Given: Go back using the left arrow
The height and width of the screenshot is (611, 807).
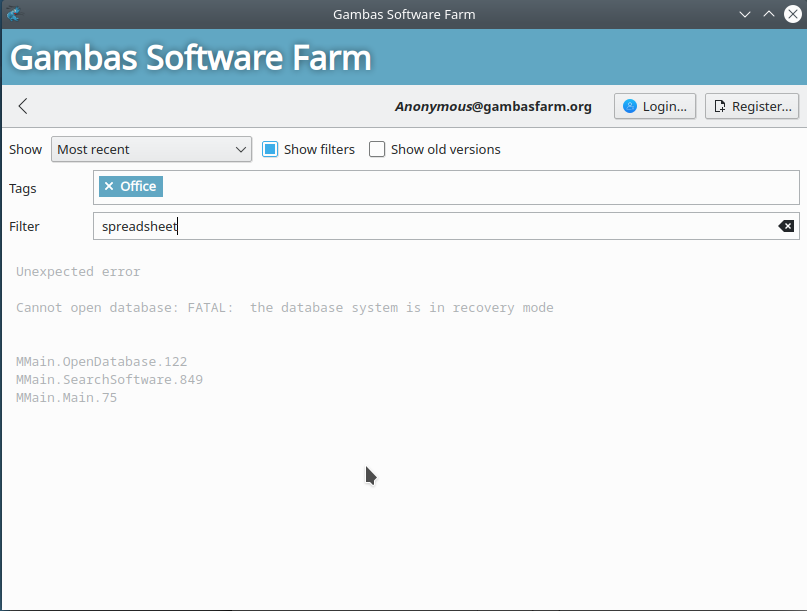Looking at the screenshot, I should (23, 106).
